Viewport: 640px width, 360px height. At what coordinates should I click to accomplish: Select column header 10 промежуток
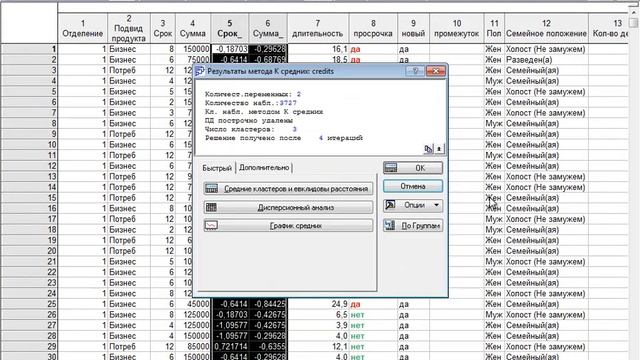(x=456, y=29)
